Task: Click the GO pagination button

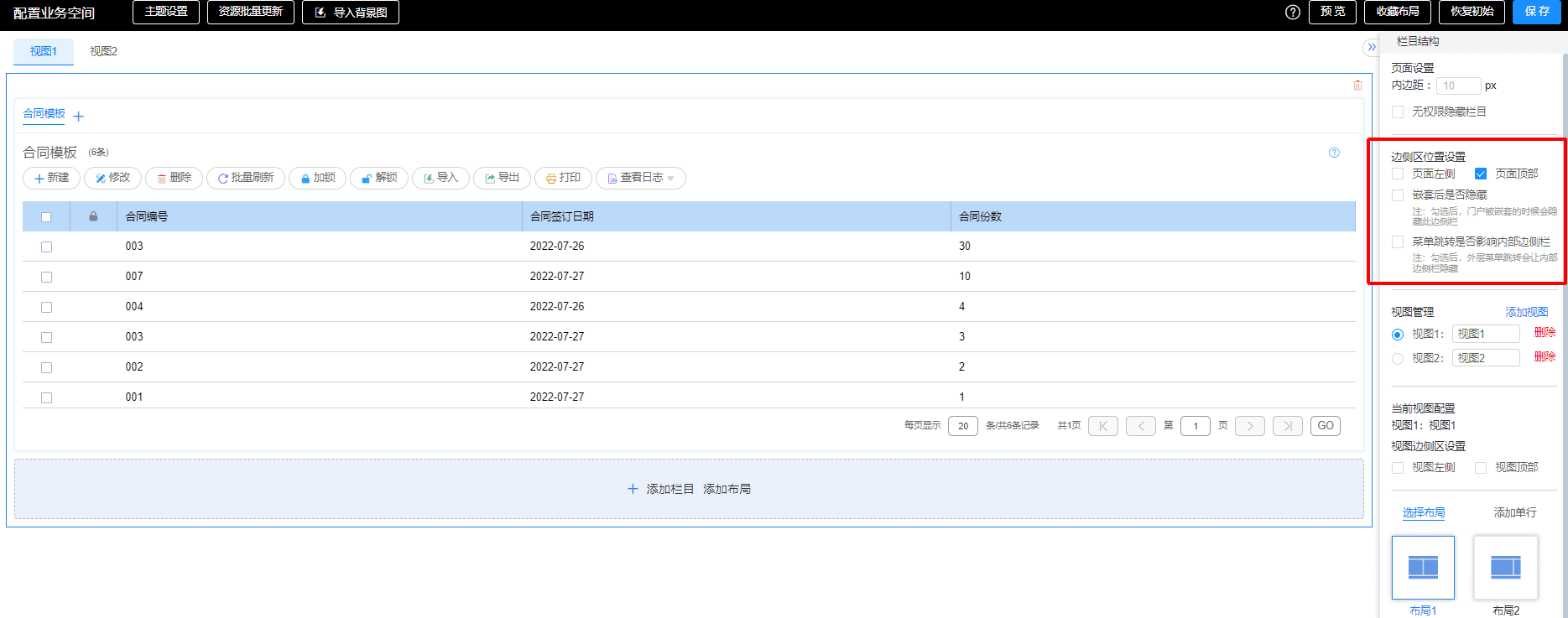Action: 1326,426
